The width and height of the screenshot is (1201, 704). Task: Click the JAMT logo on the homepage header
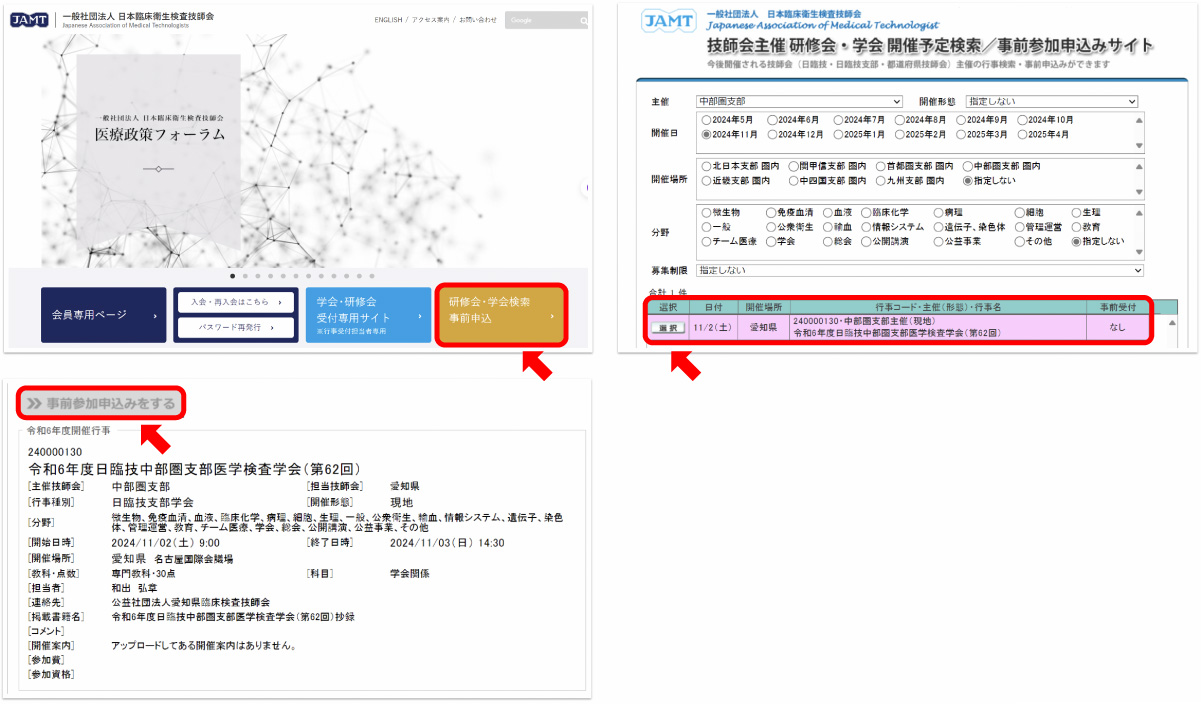(29, 19)
